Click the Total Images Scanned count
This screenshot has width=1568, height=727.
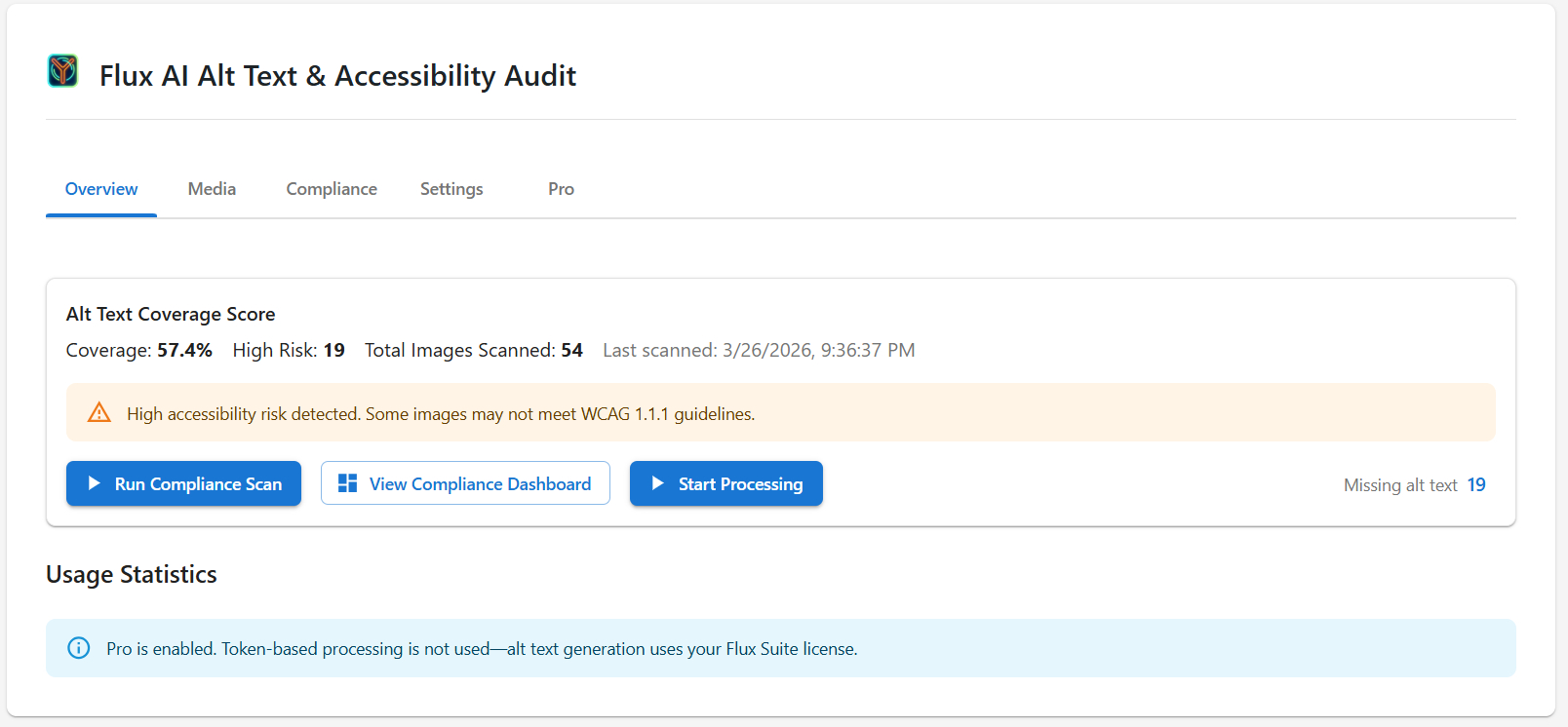coord(571,350)
